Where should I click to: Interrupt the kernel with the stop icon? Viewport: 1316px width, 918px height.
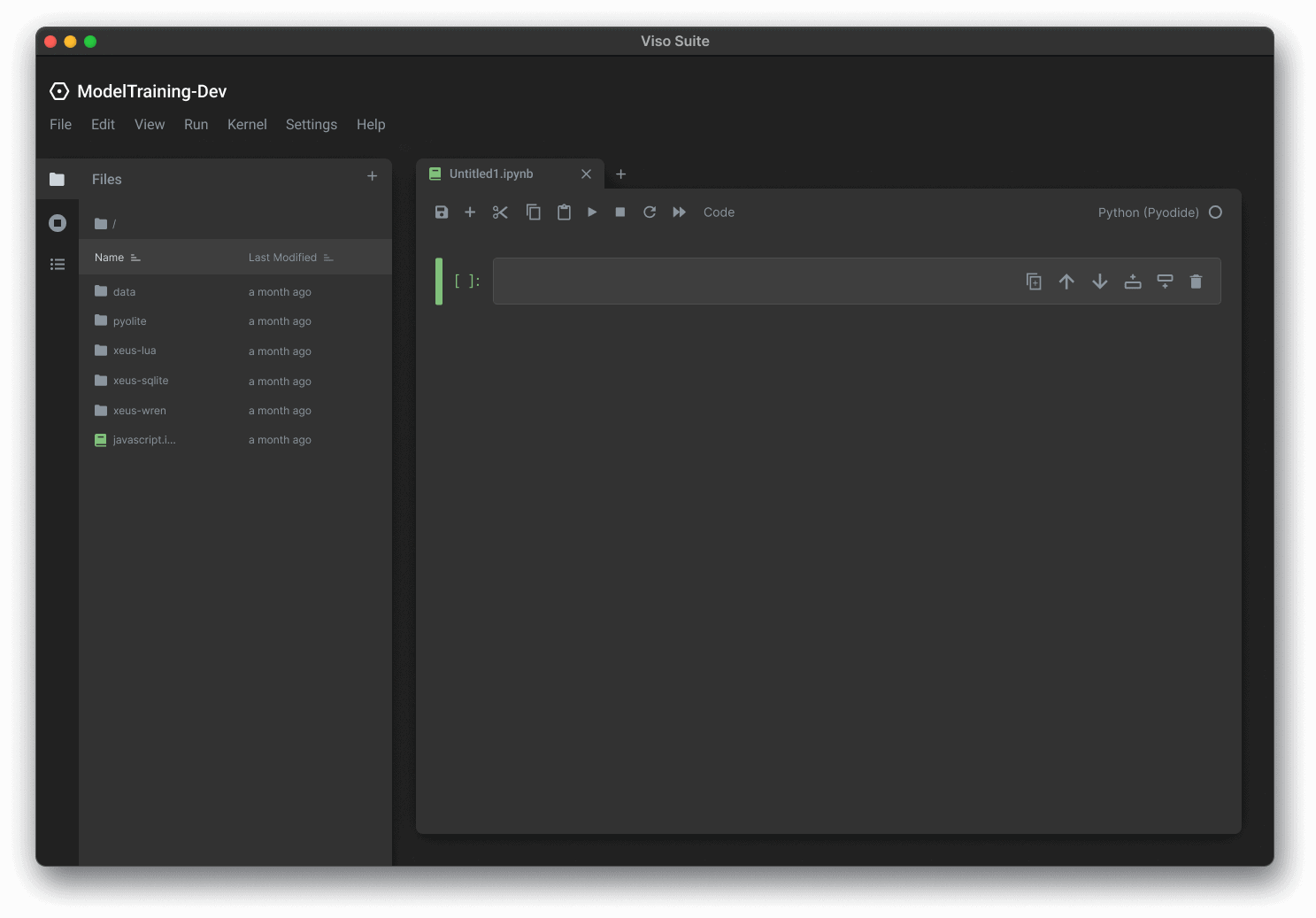tap(620, 212)
